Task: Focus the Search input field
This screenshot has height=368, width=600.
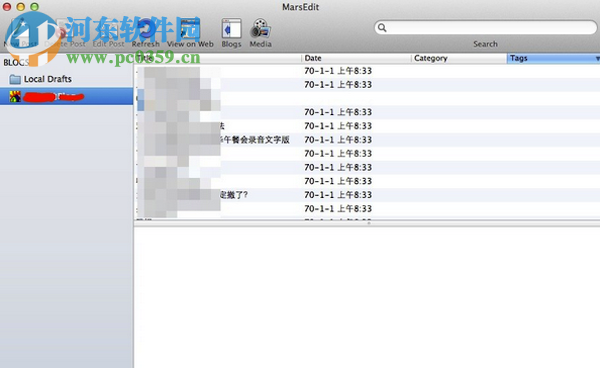Action: (x=486, y=28)
